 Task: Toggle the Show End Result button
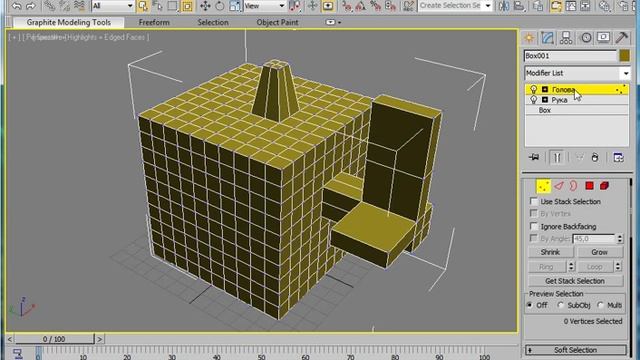tap(557, 158)
